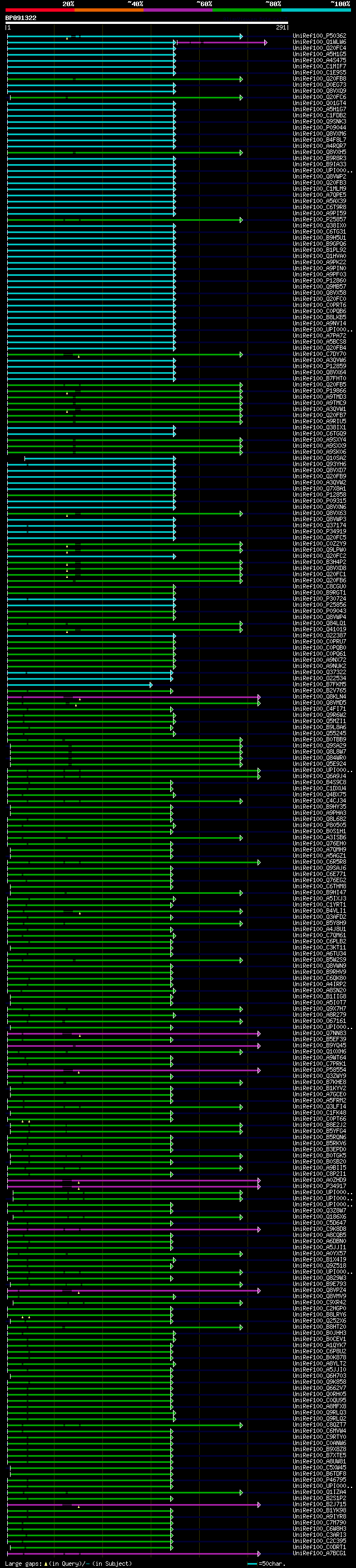Select hit label UniRef100_Q37322
Viewport: 356px width, 1568px height.
tap(319, 672)
